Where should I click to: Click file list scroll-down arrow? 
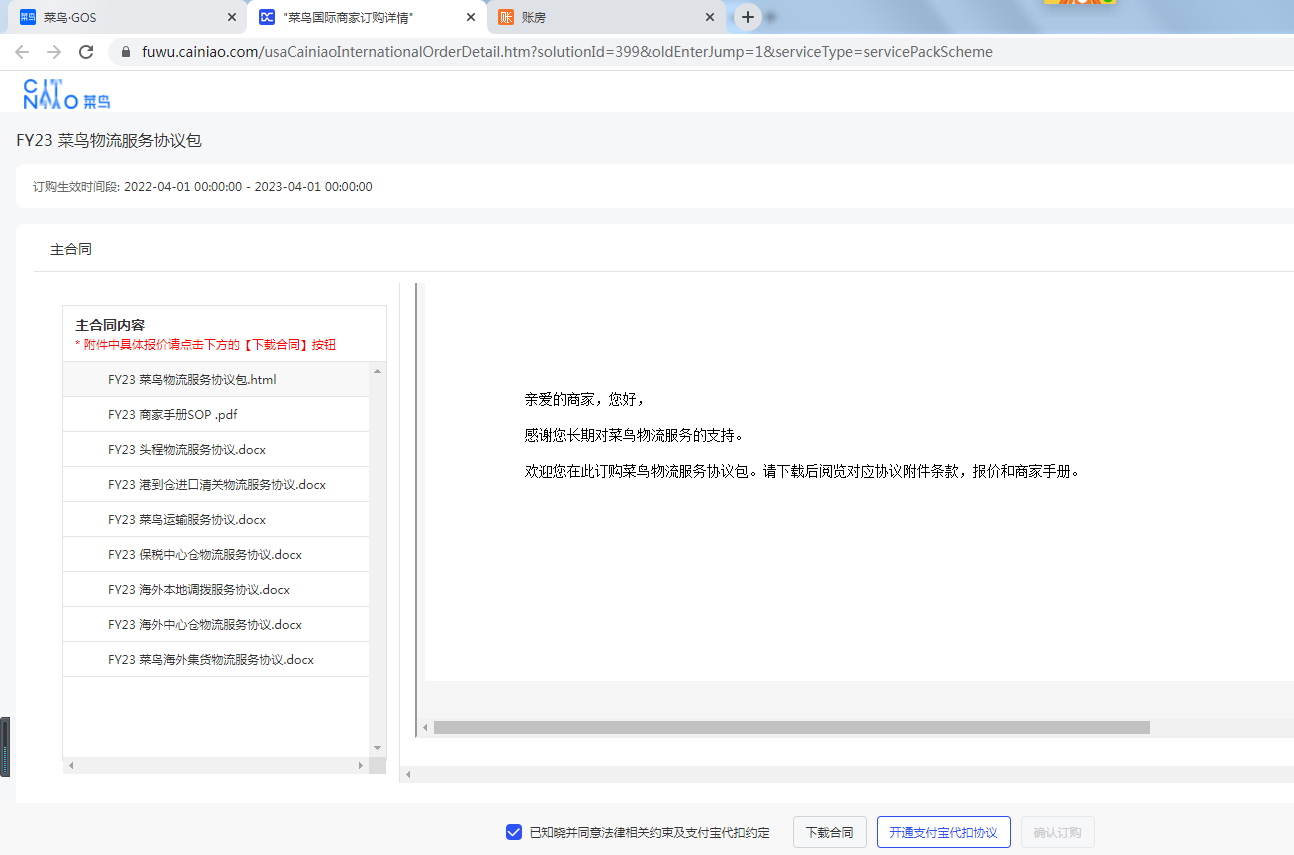point(377,748)
